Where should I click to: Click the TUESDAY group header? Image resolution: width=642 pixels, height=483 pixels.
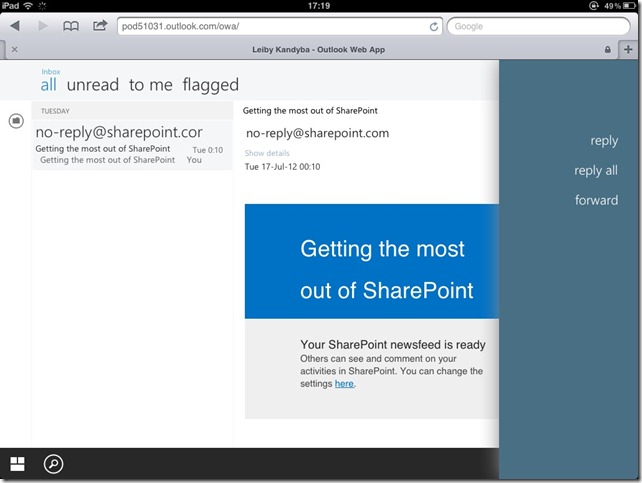coord(132,111)
